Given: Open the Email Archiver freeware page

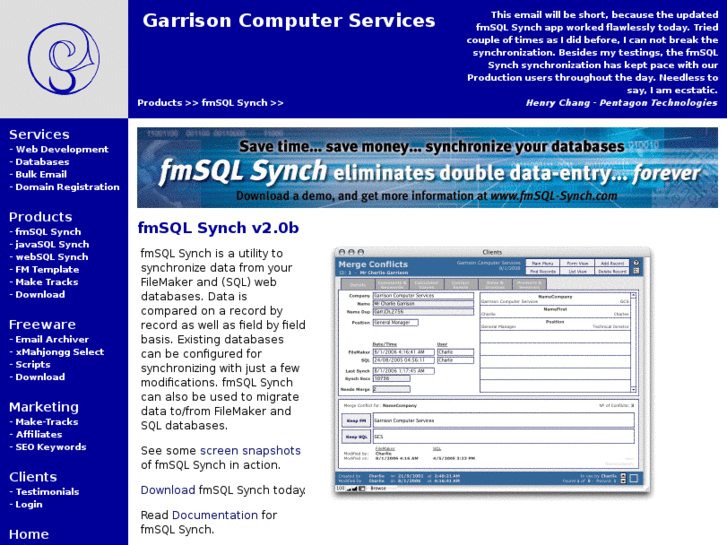Looking at the screenshot, I should [52, 340].
